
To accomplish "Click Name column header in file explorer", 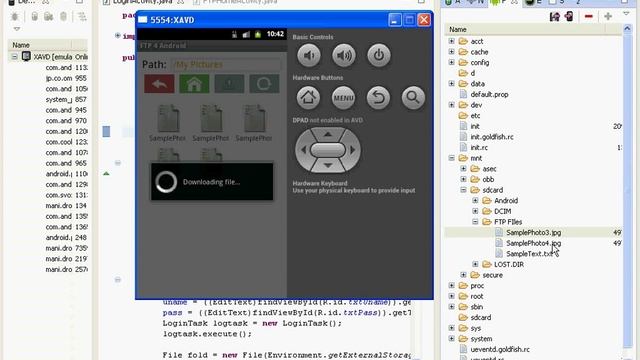I will (524, 29).
